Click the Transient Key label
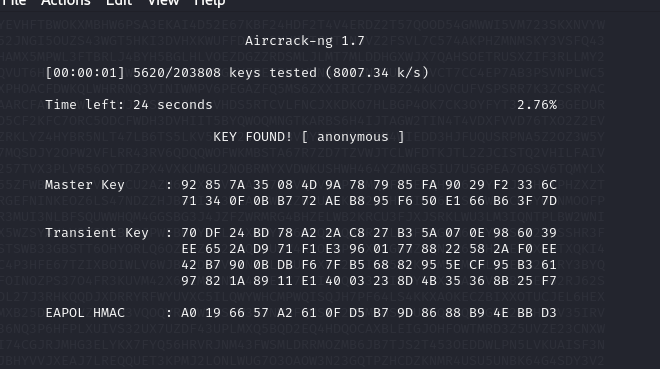 tap(97, 233)
